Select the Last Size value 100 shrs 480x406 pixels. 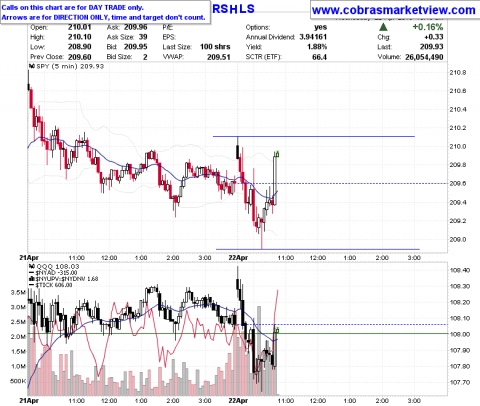click(215, 47)
